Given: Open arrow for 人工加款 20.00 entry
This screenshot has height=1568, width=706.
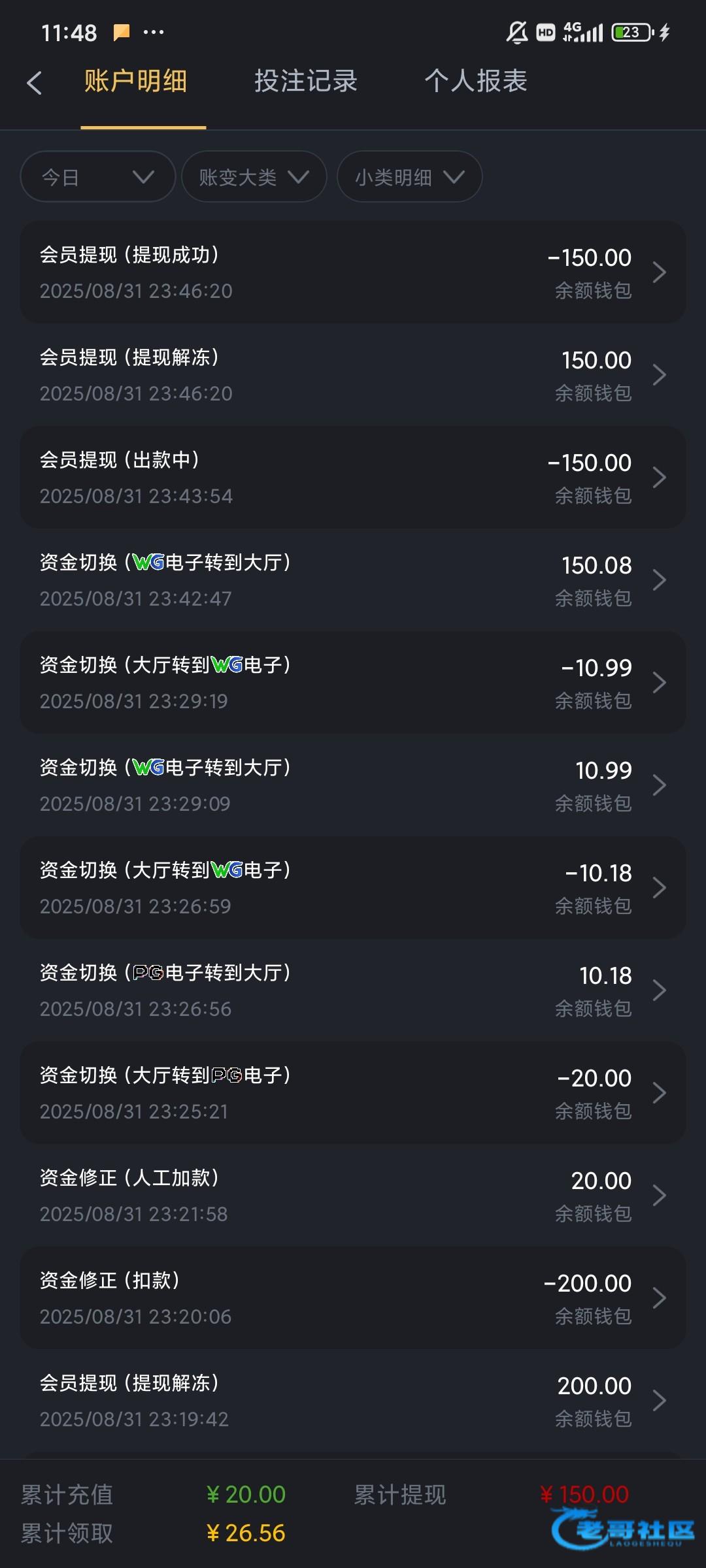Looking at the screenshot, I should (x=659, y=1196).
